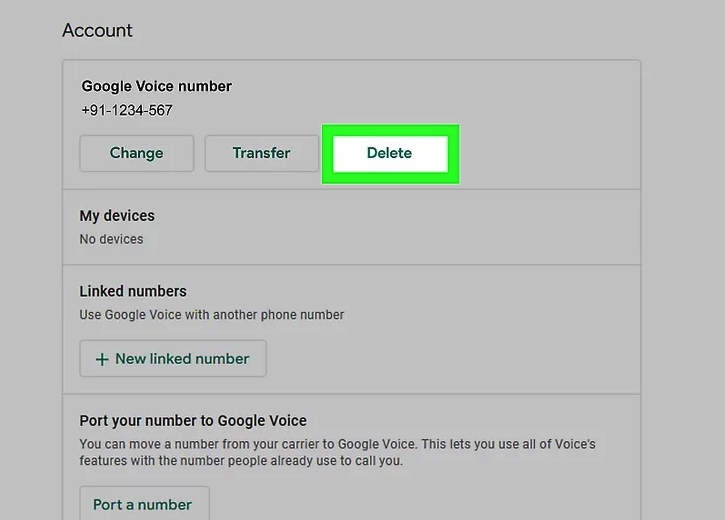Click empty space right of New linked number

point(450,359)
